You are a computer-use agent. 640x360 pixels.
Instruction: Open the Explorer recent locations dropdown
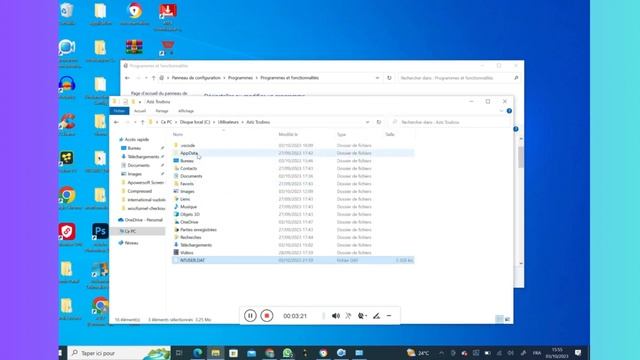135,122
